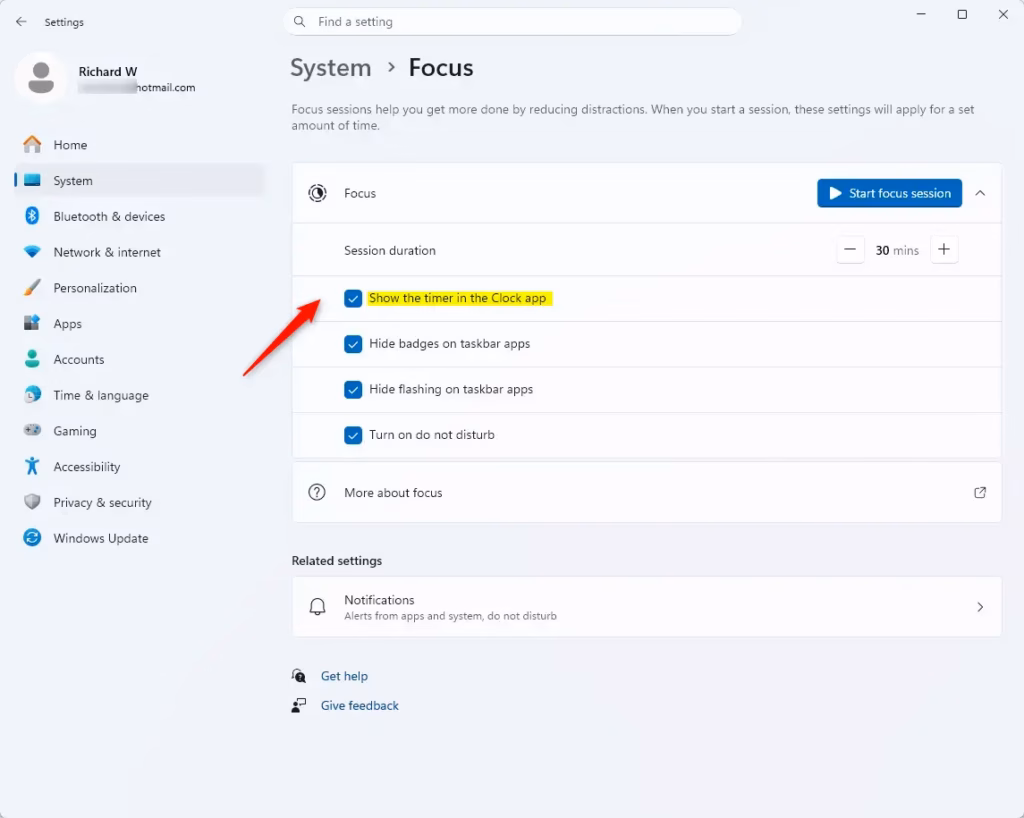Open Time & language settings
This screenshot has width=1024, height=818.
click(138, 395)
